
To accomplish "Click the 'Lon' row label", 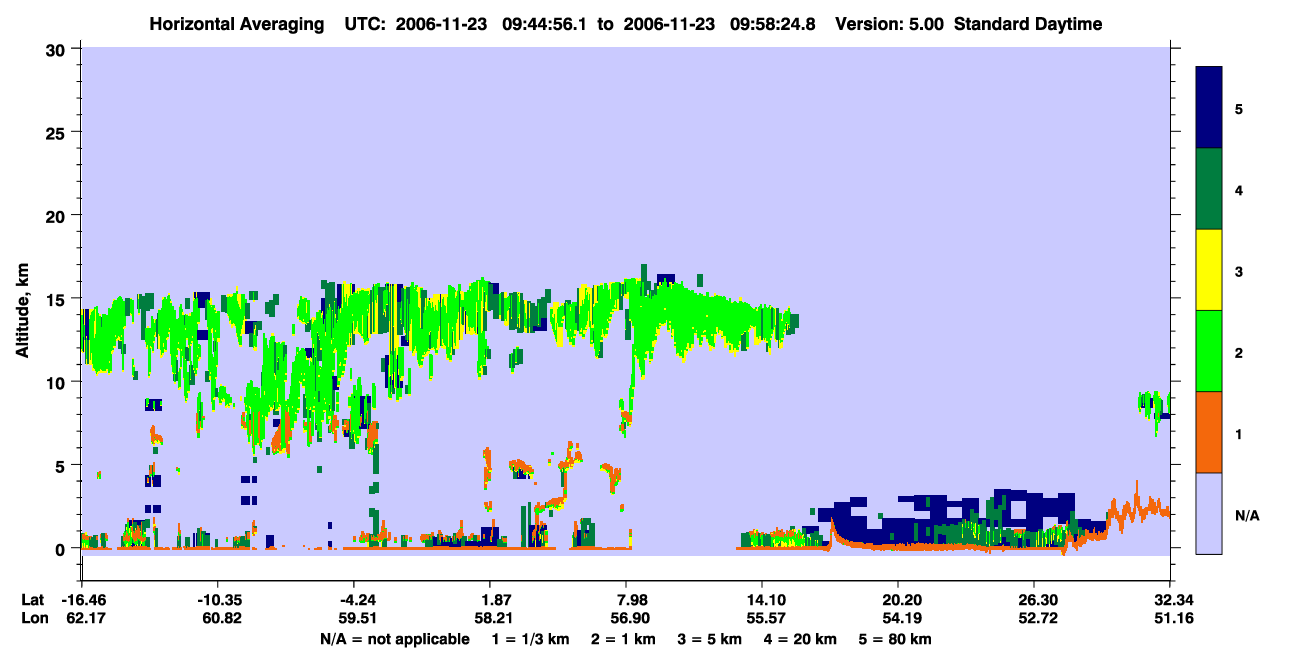I will tap(33, 618).
